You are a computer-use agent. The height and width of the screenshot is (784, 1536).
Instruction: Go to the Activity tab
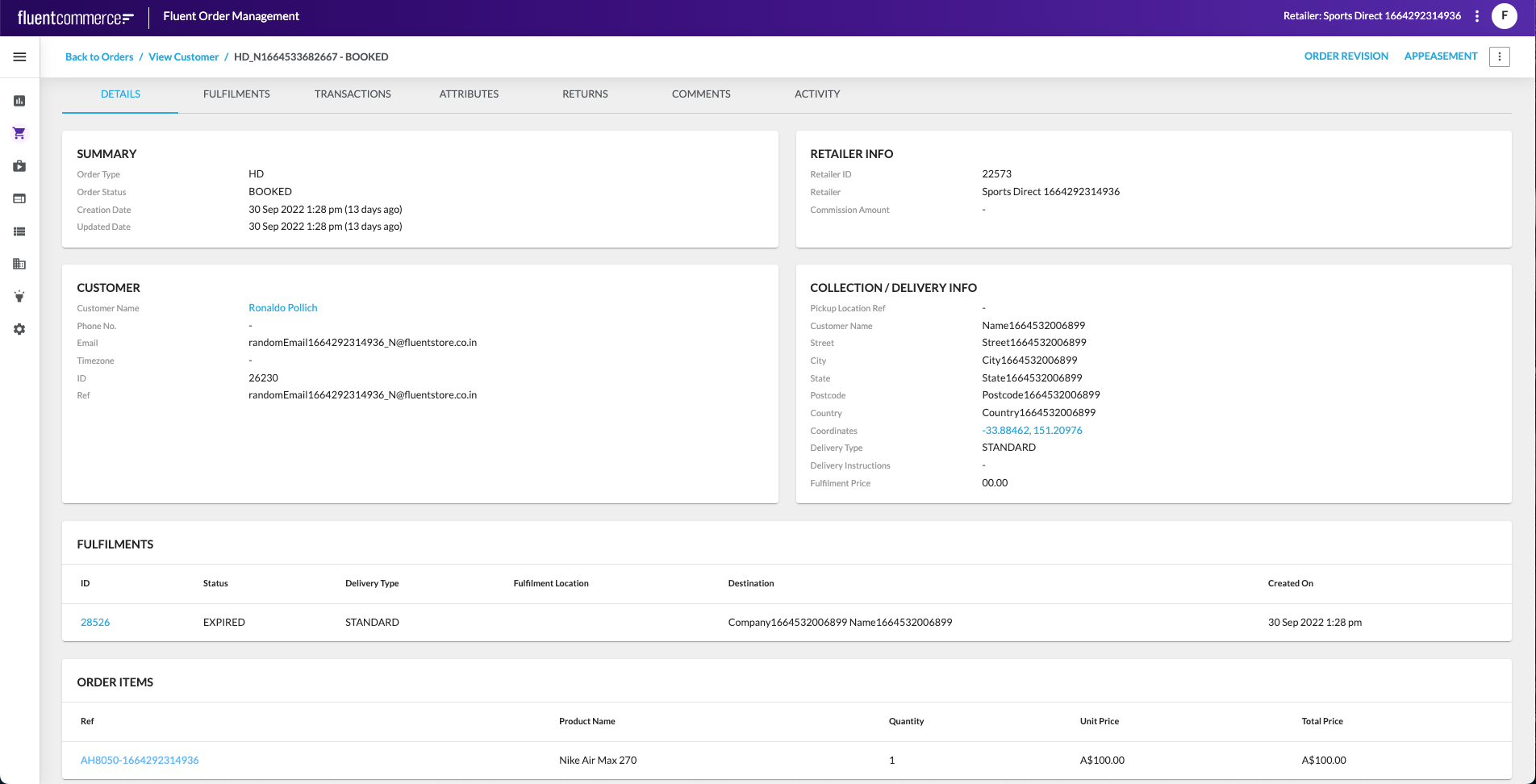pyautogui.click(x=816, y=94)
